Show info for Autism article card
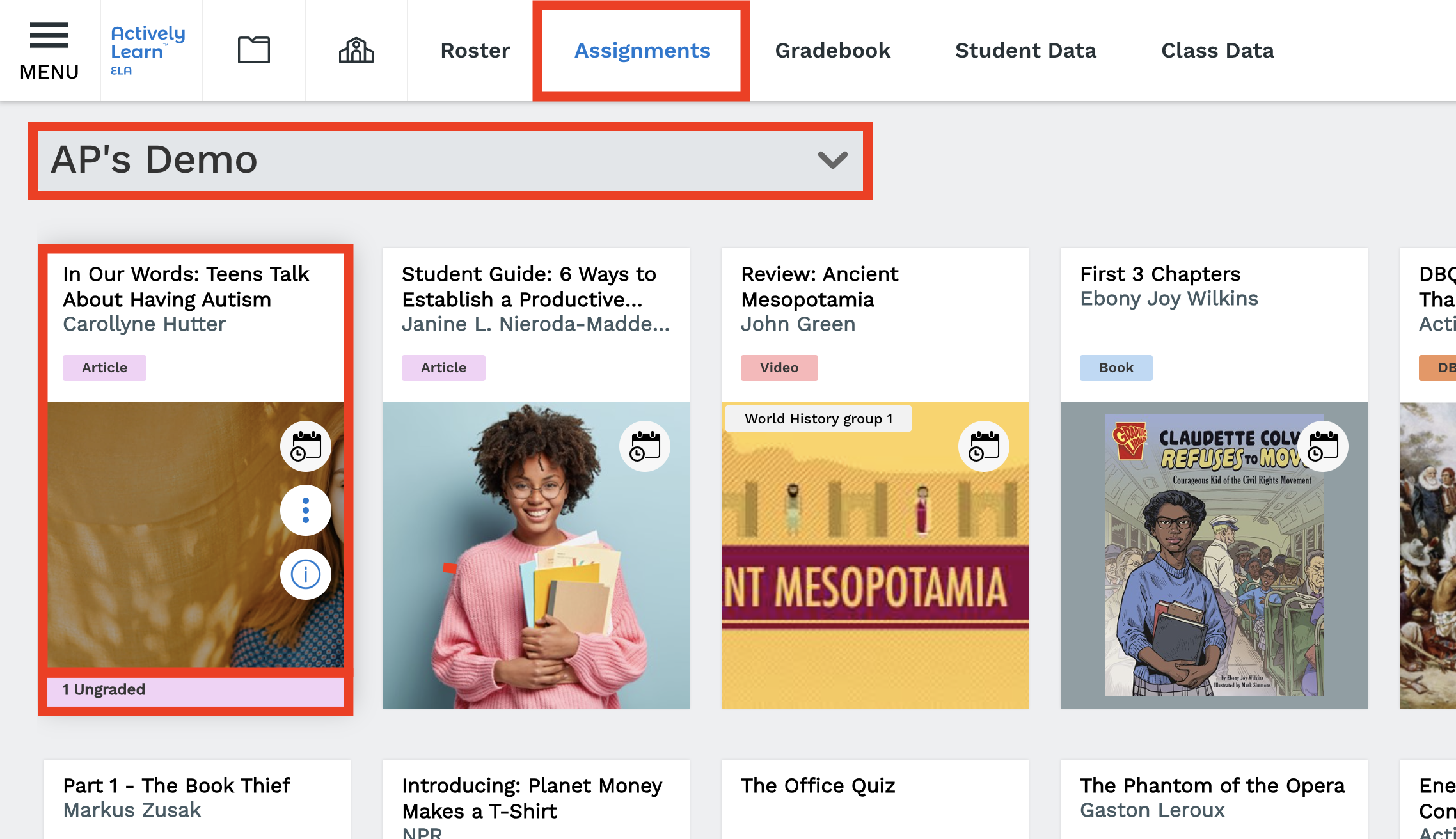 coord(306,574)
